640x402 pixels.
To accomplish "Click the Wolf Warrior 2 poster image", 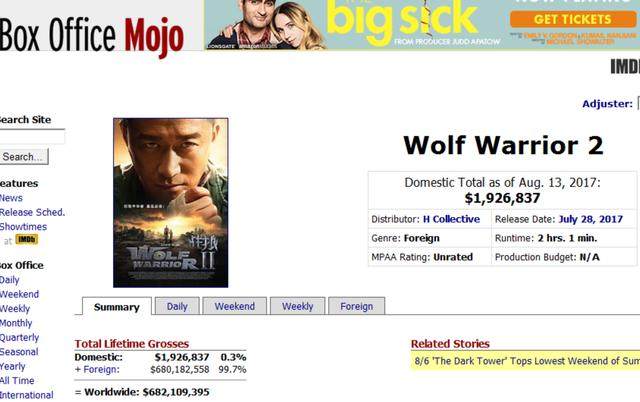I will click(171, 203).
